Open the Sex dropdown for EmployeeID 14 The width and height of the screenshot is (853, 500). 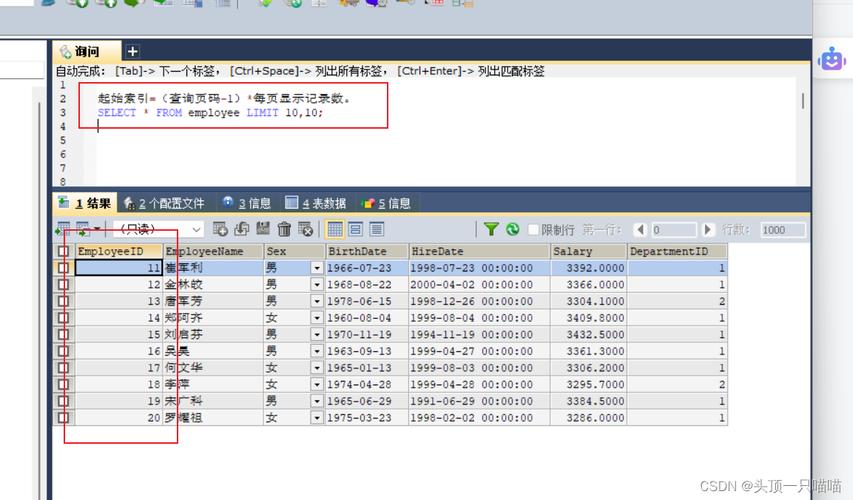click(317, 318)
